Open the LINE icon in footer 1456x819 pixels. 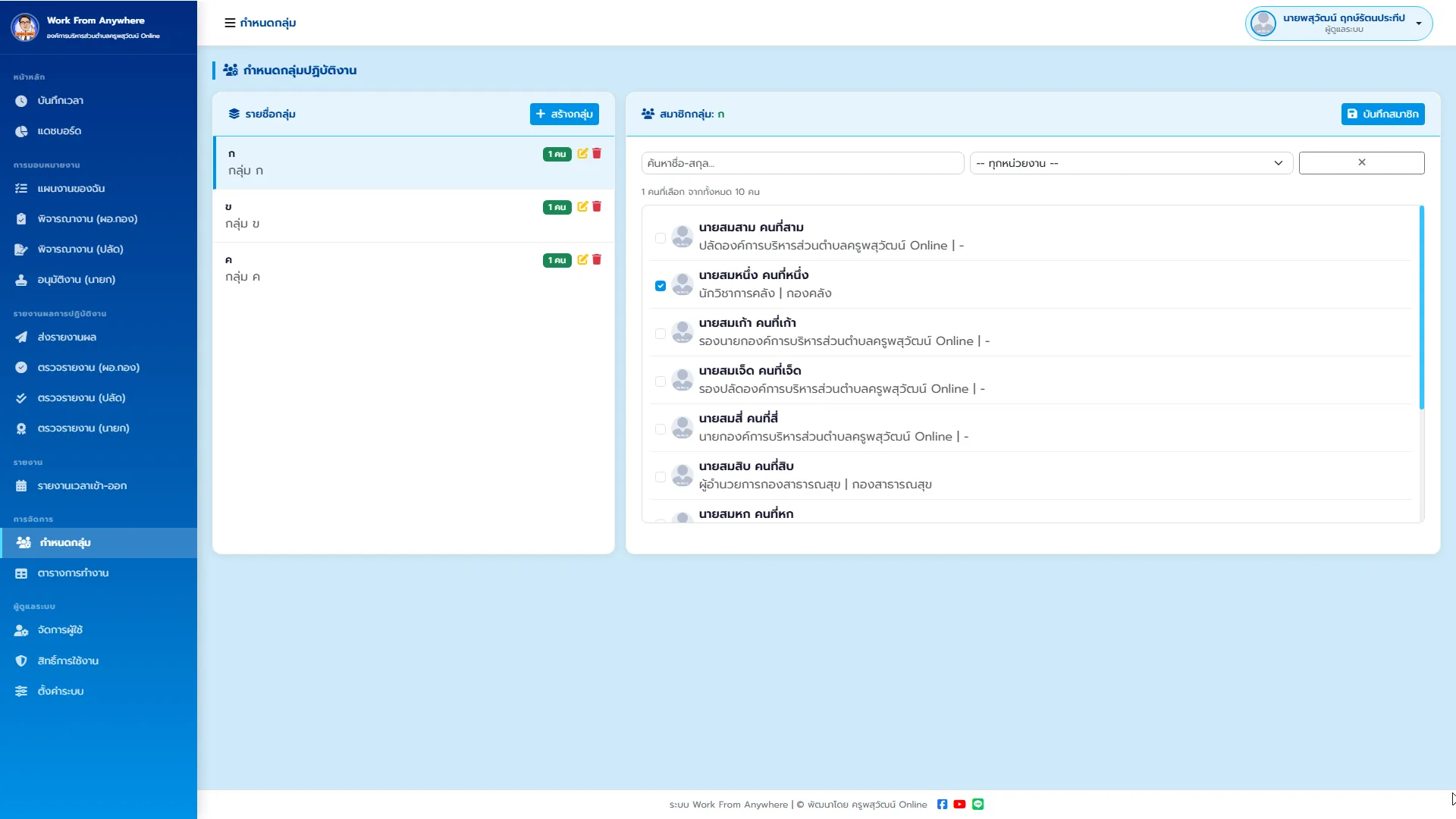977,805
